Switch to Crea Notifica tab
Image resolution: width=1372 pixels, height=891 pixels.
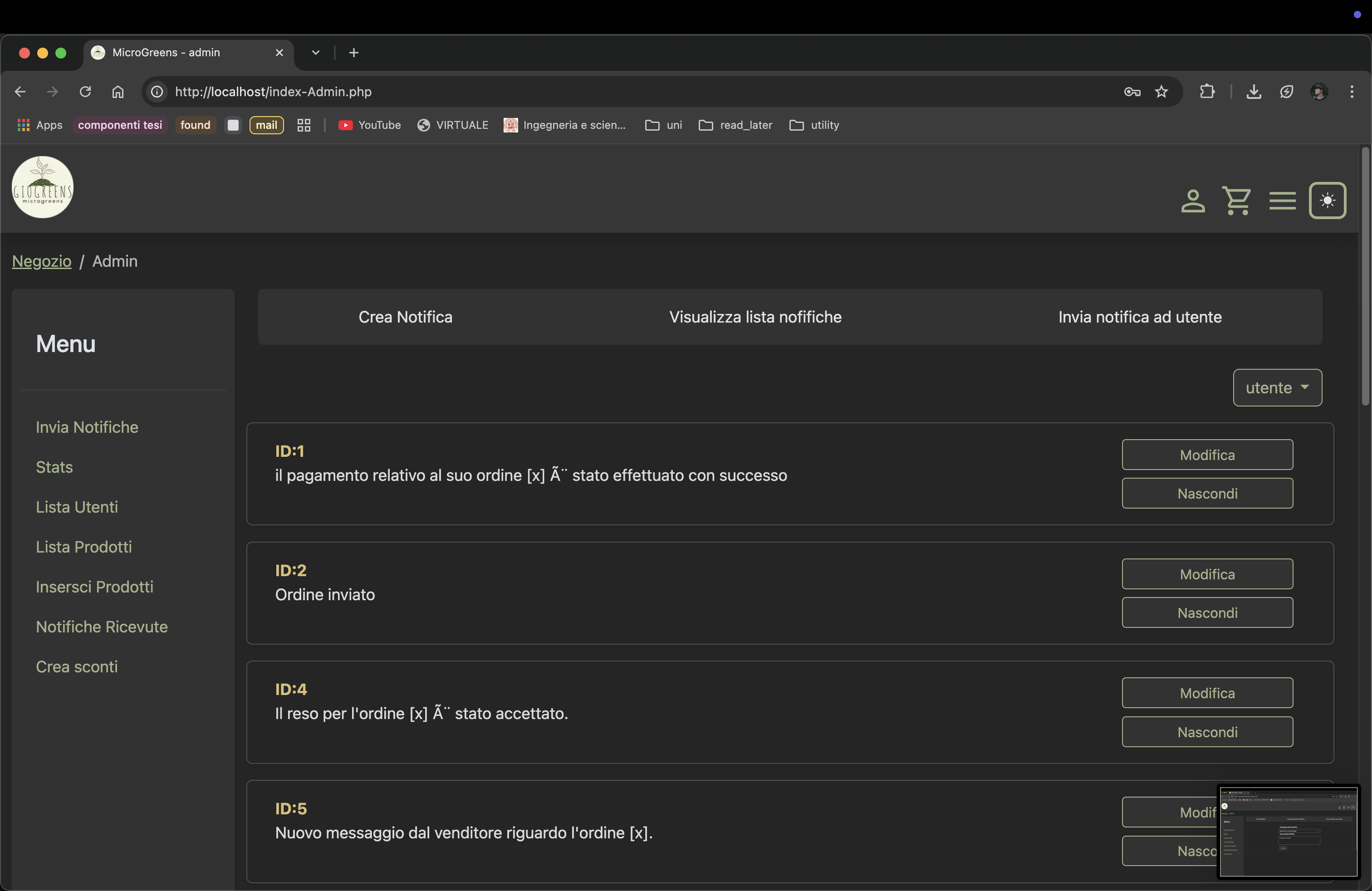tap(405, 317)
